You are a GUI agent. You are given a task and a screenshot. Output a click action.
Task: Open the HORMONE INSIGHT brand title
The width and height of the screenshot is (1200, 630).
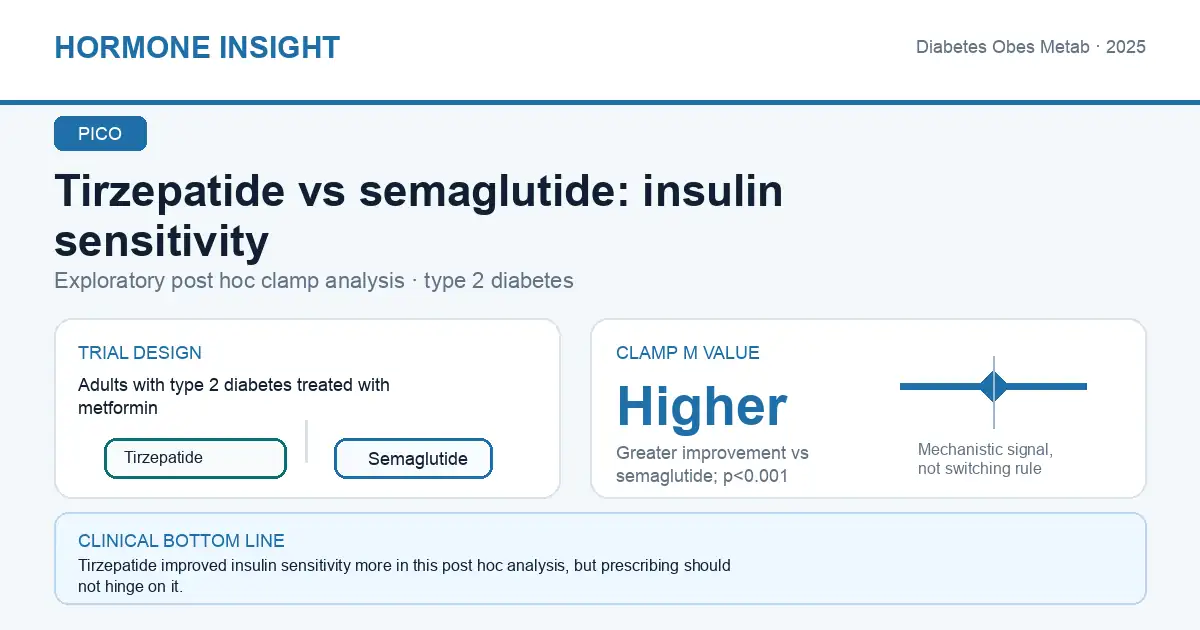197,47
